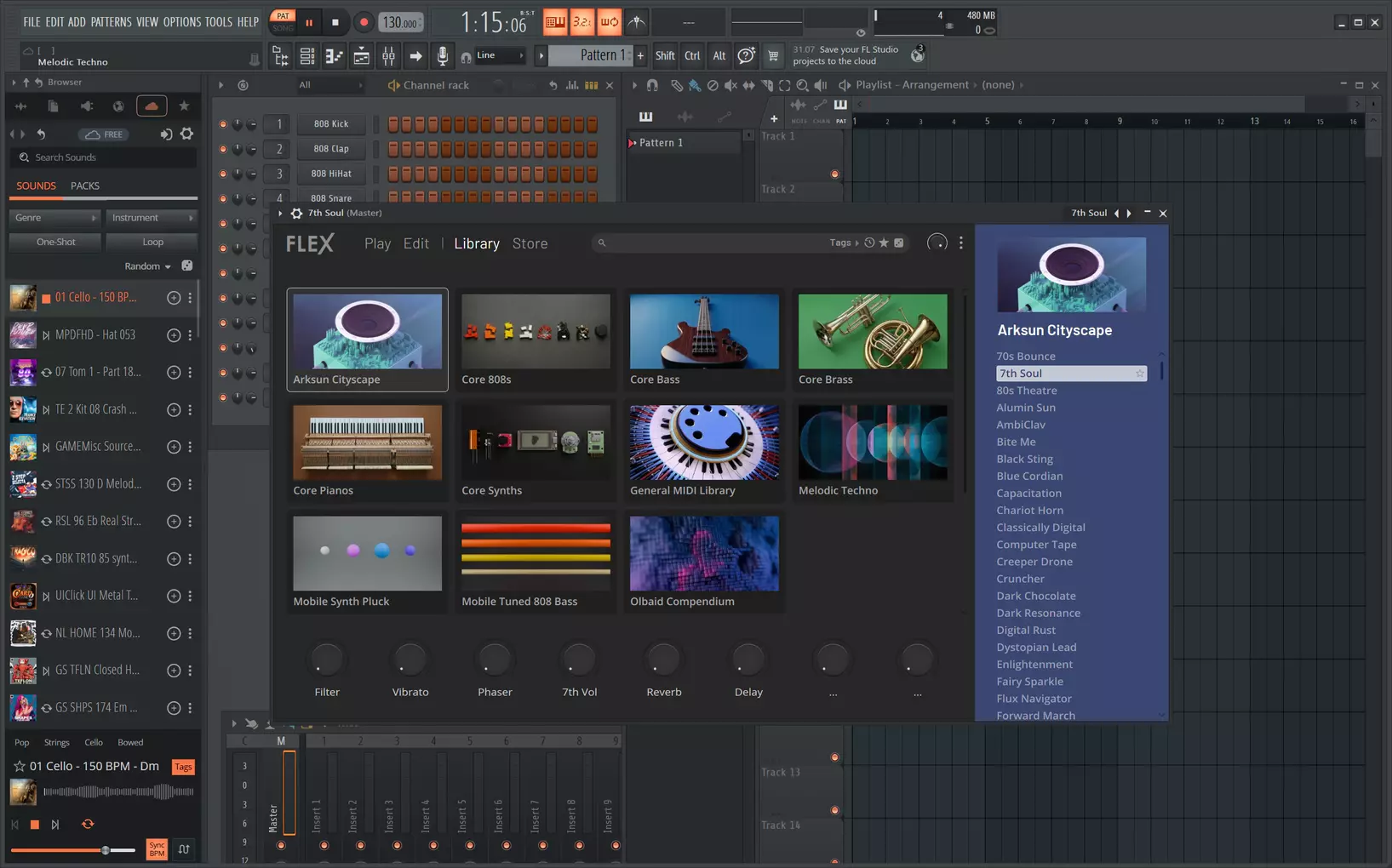Open the Random sort dropdown

click(x=147, y=266)
